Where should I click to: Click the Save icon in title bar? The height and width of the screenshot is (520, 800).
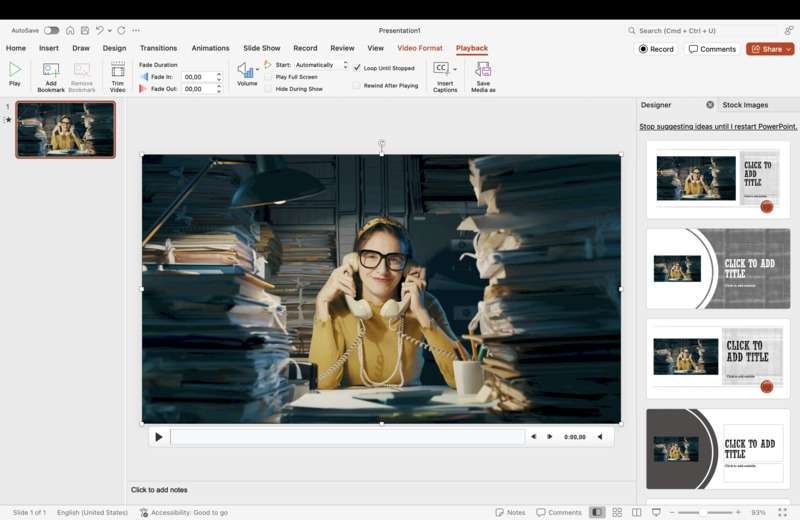pyautogui.click(x=85, y=31)
